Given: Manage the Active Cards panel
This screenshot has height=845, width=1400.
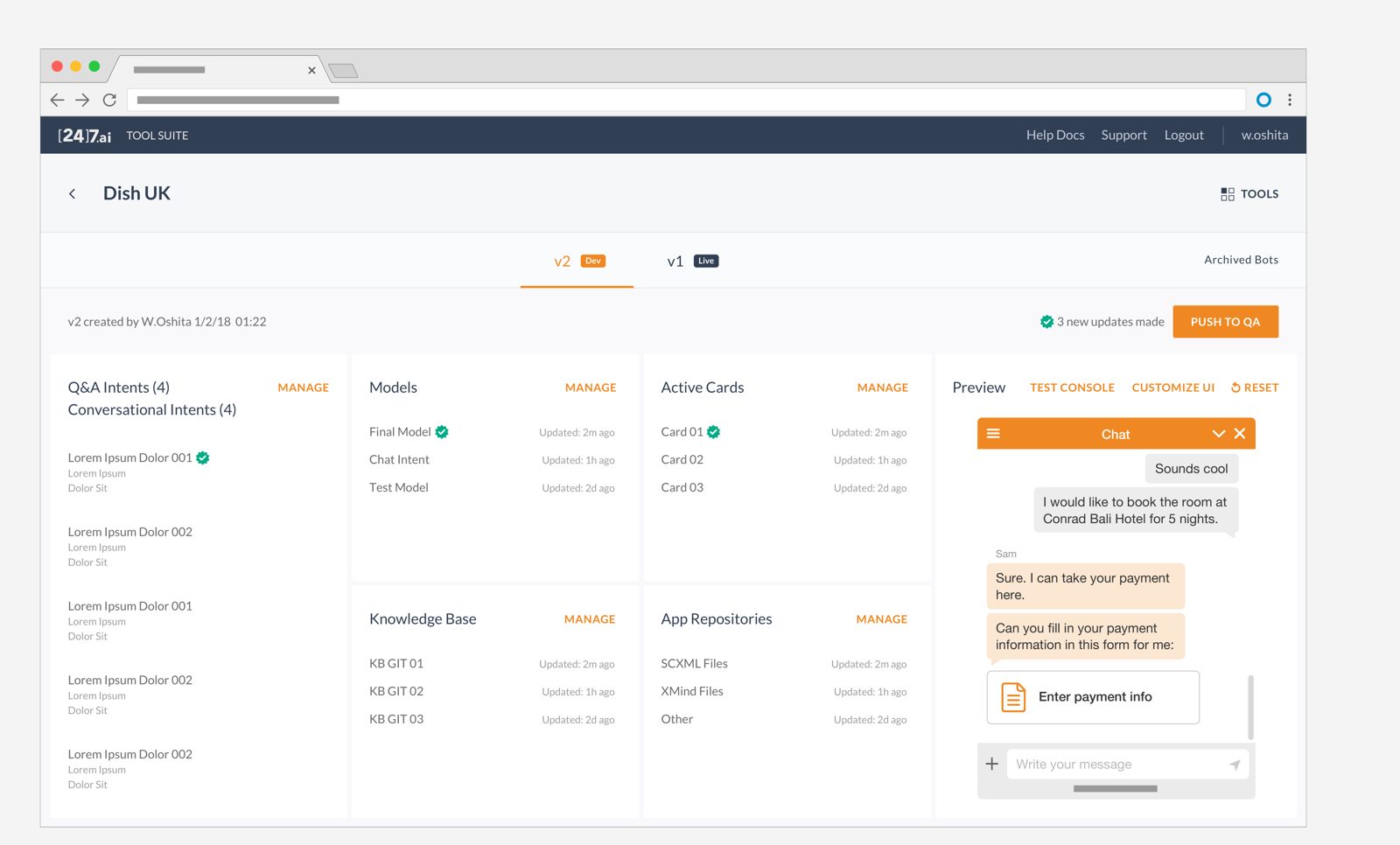Looking at the screenshot, I should [882, 388].
